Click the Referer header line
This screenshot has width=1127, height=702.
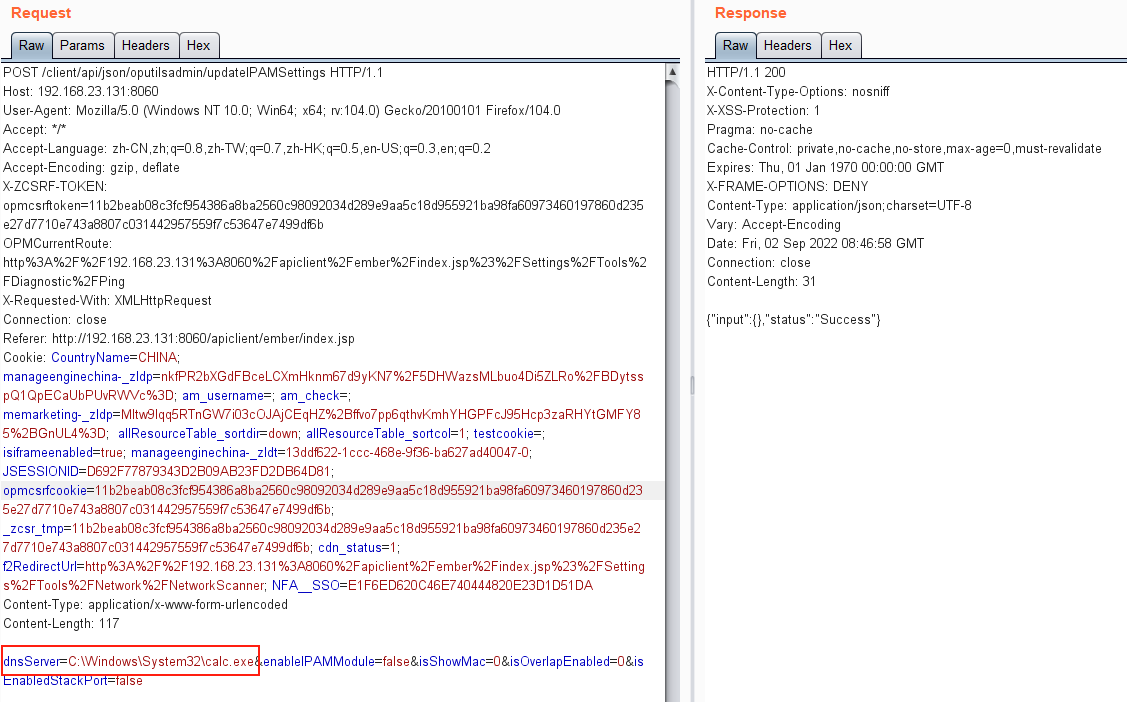(179, 338)
